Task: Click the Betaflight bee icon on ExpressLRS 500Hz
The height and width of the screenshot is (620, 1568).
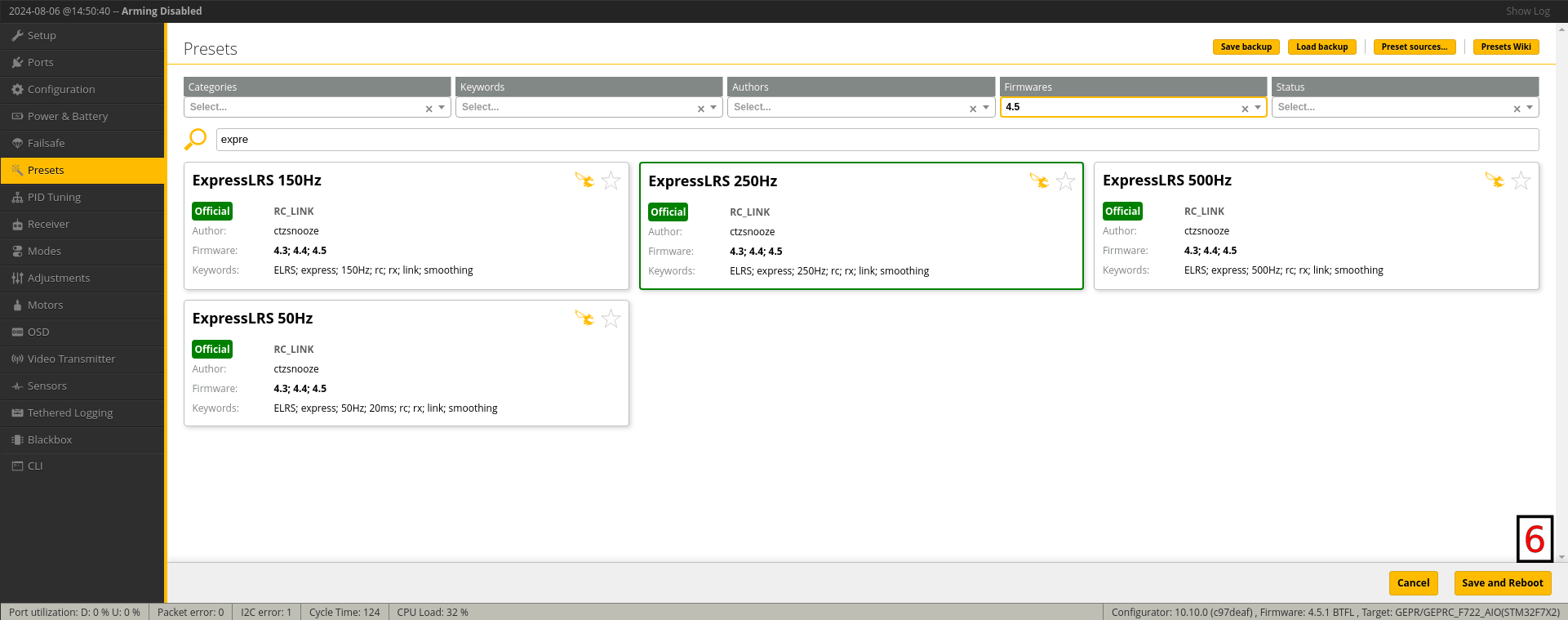Action: 1495,180
